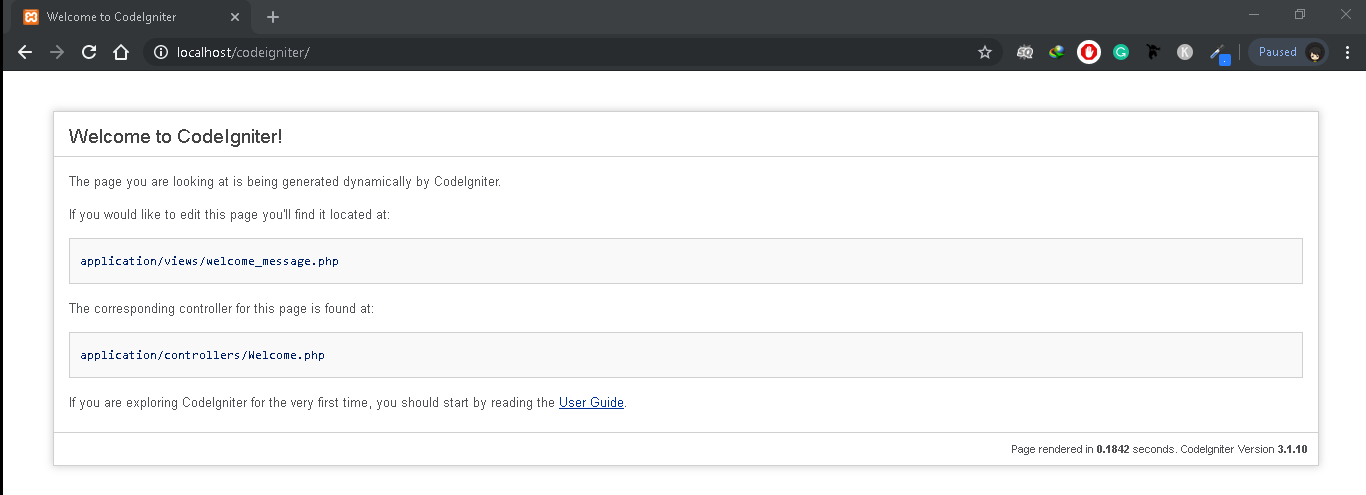Open the Paused profile button
The width and height of the screenshot is (1366, 495).
(x=1288, y=52)
